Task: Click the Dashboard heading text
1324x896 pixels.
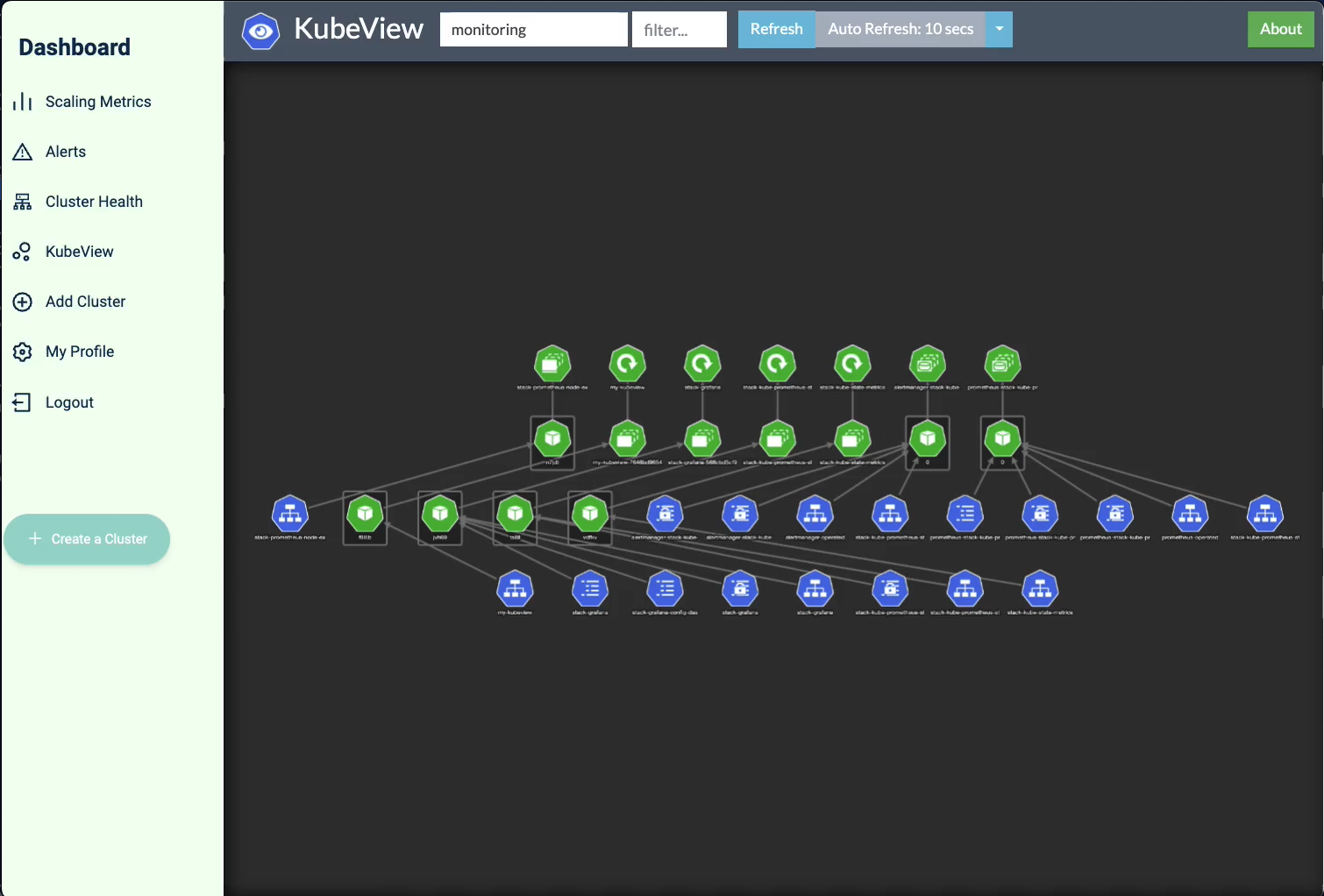Action: click(x=75, y=47)
